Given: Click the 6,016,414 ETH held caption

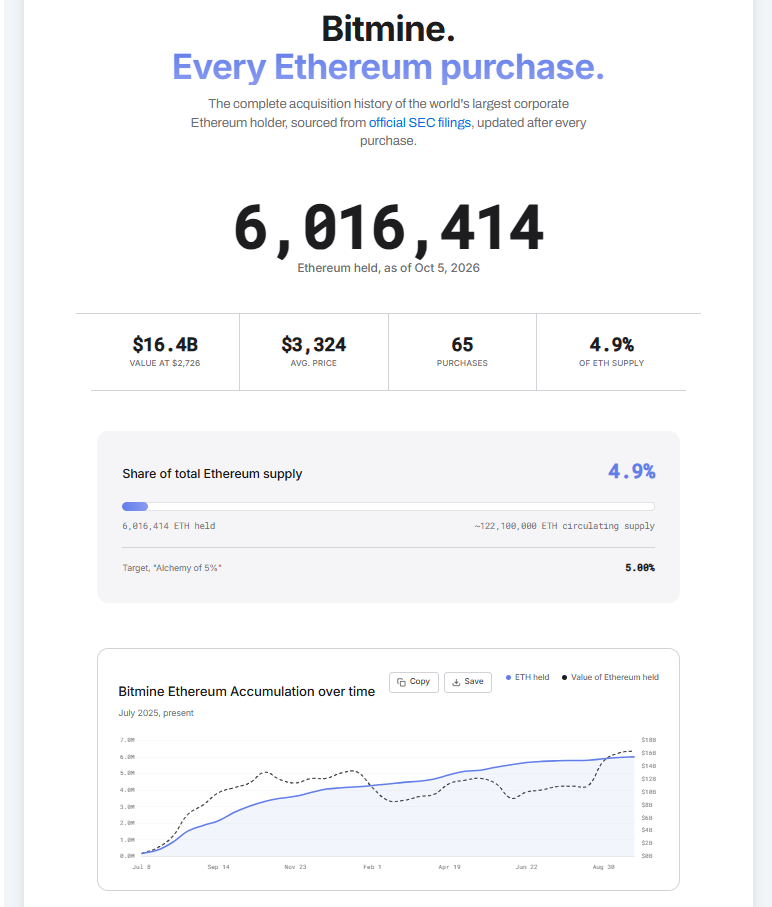Looking at the screenshot, I should tap(168, 526).
